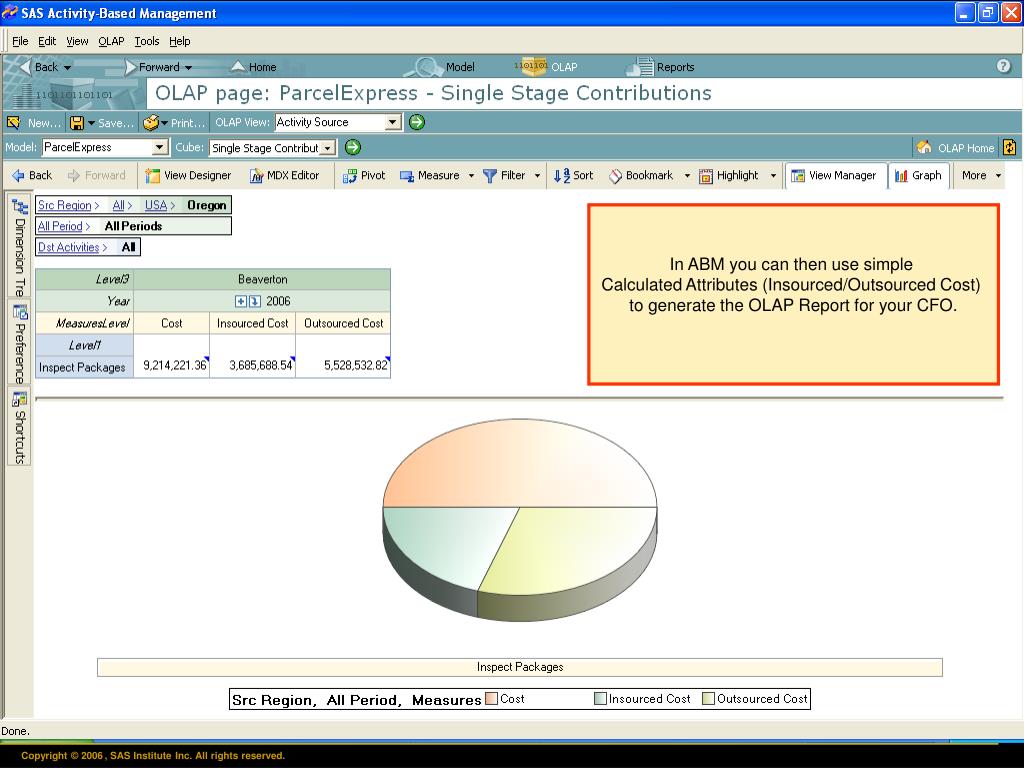Open the File menu
The height and width of the screenshot is (768, 1024).
pyautogui.click(x=20, y=41)
